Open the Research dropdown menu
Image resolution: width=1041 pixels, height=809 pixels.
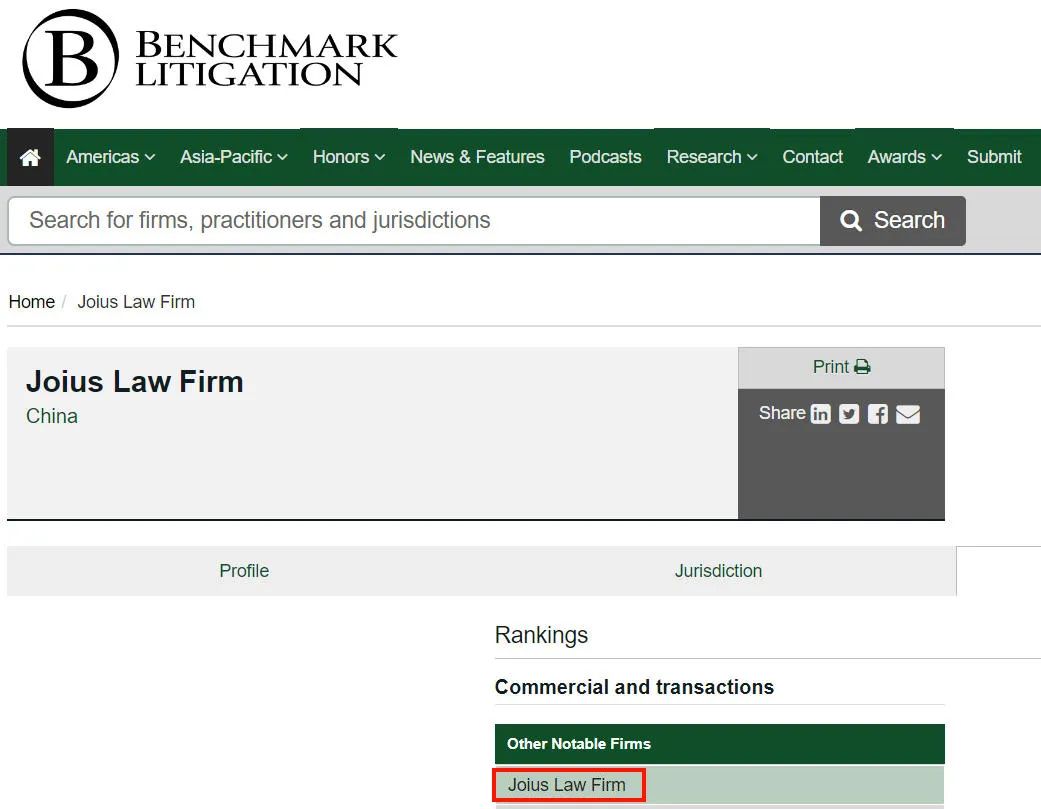click(712, 157)
